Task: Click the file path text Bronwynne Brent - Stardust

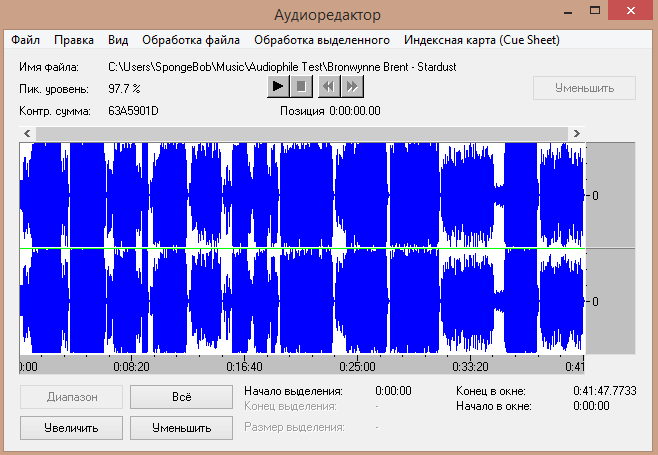Action: pyautogui.click(x=392, y=67)
